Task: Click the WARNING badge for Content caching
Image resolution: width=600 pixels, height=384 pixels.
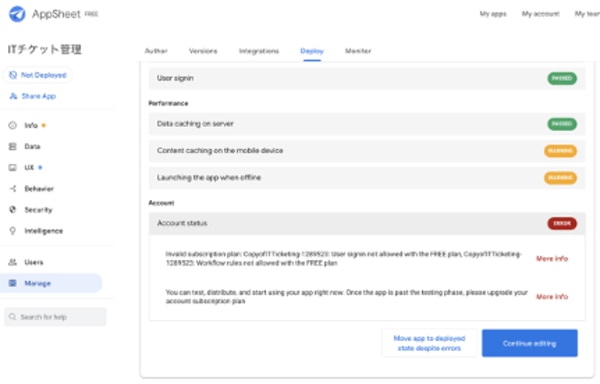Action: [x=560, y=151]
